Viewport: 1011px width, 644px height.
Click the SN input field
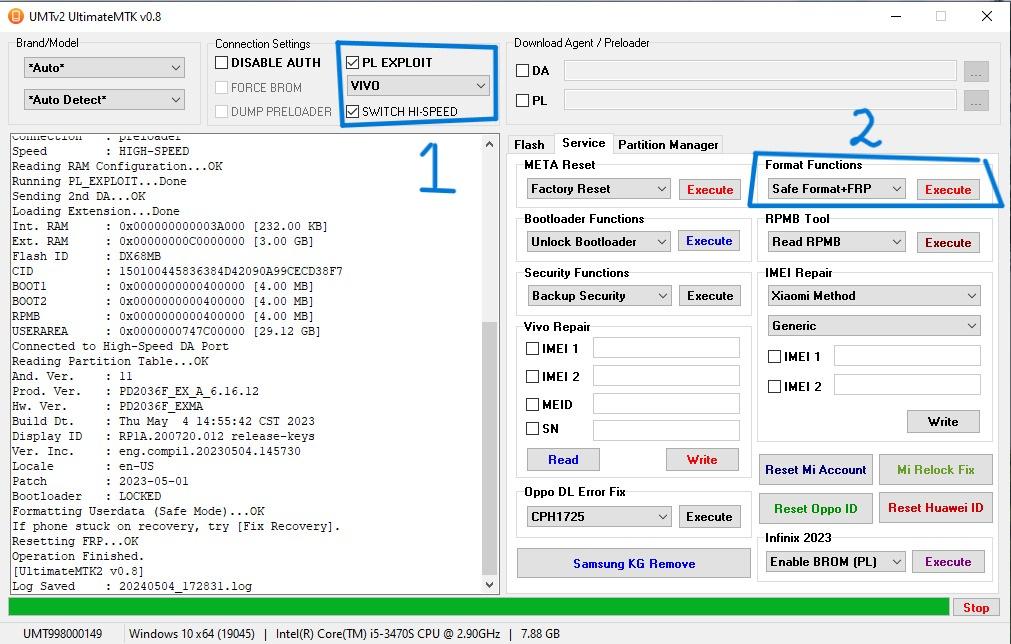pos(666,430)
